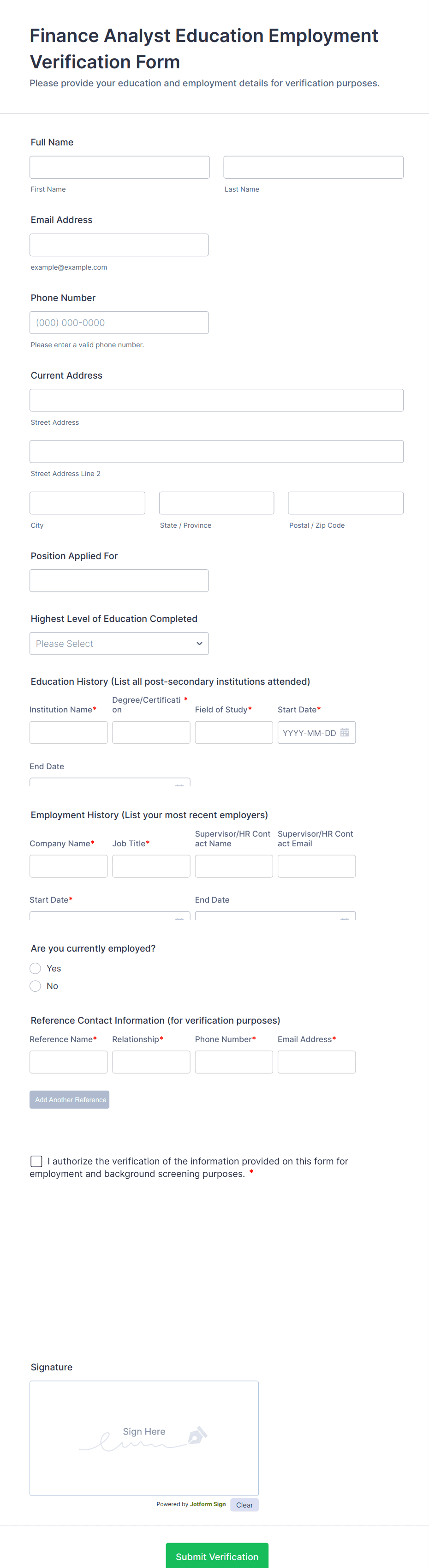This screenshot has width=429, height=1568.
Task: Select No for currently employed
Action: 36,985
